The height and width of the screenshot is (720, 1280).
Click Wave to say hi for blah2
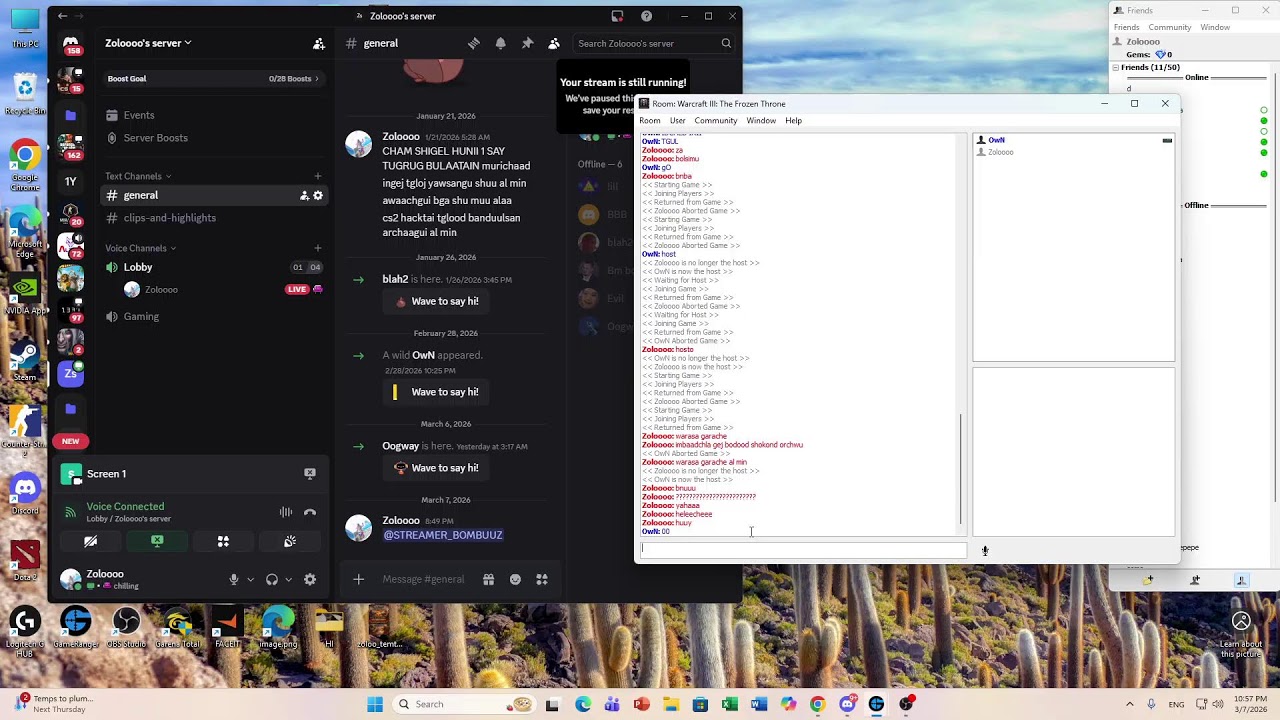pyautogui.click(x=436, y=301)
